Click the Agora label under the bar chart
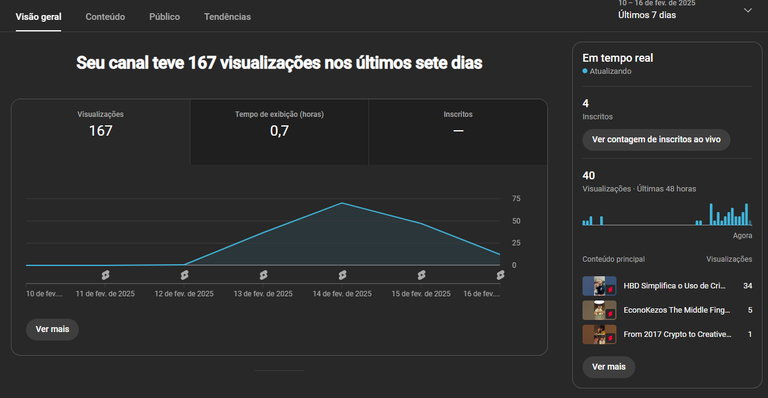The width and height of the screenshot is (768, 398). (x=743, y=235)
